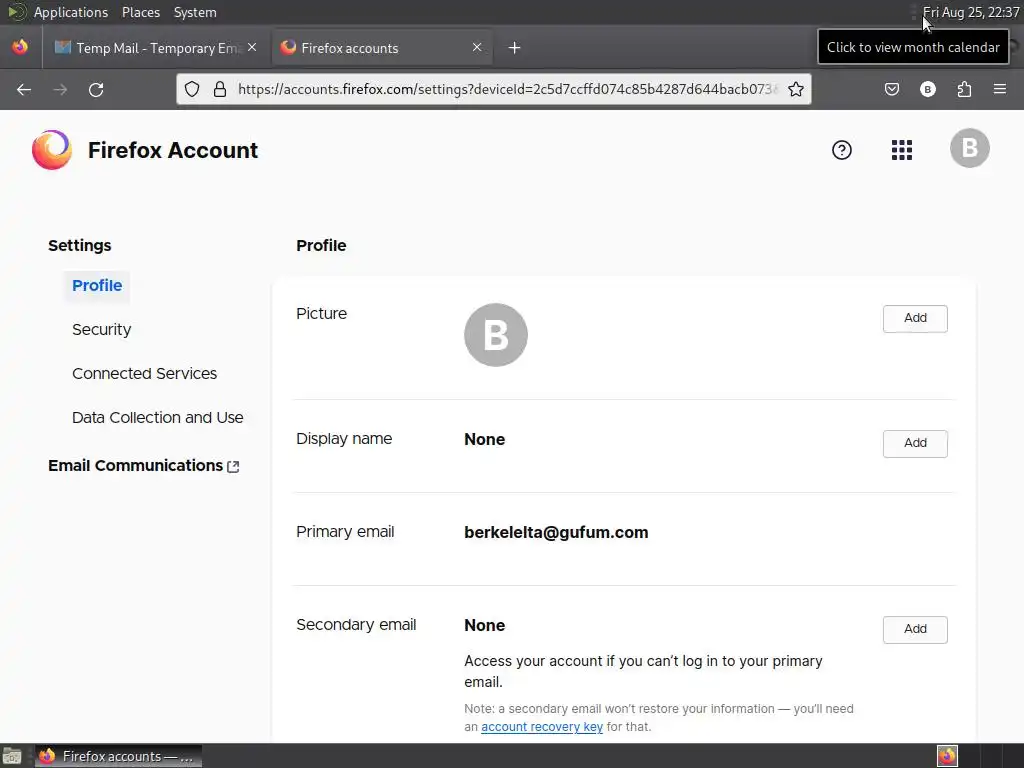Show site info via lock icon

(220, 89)
